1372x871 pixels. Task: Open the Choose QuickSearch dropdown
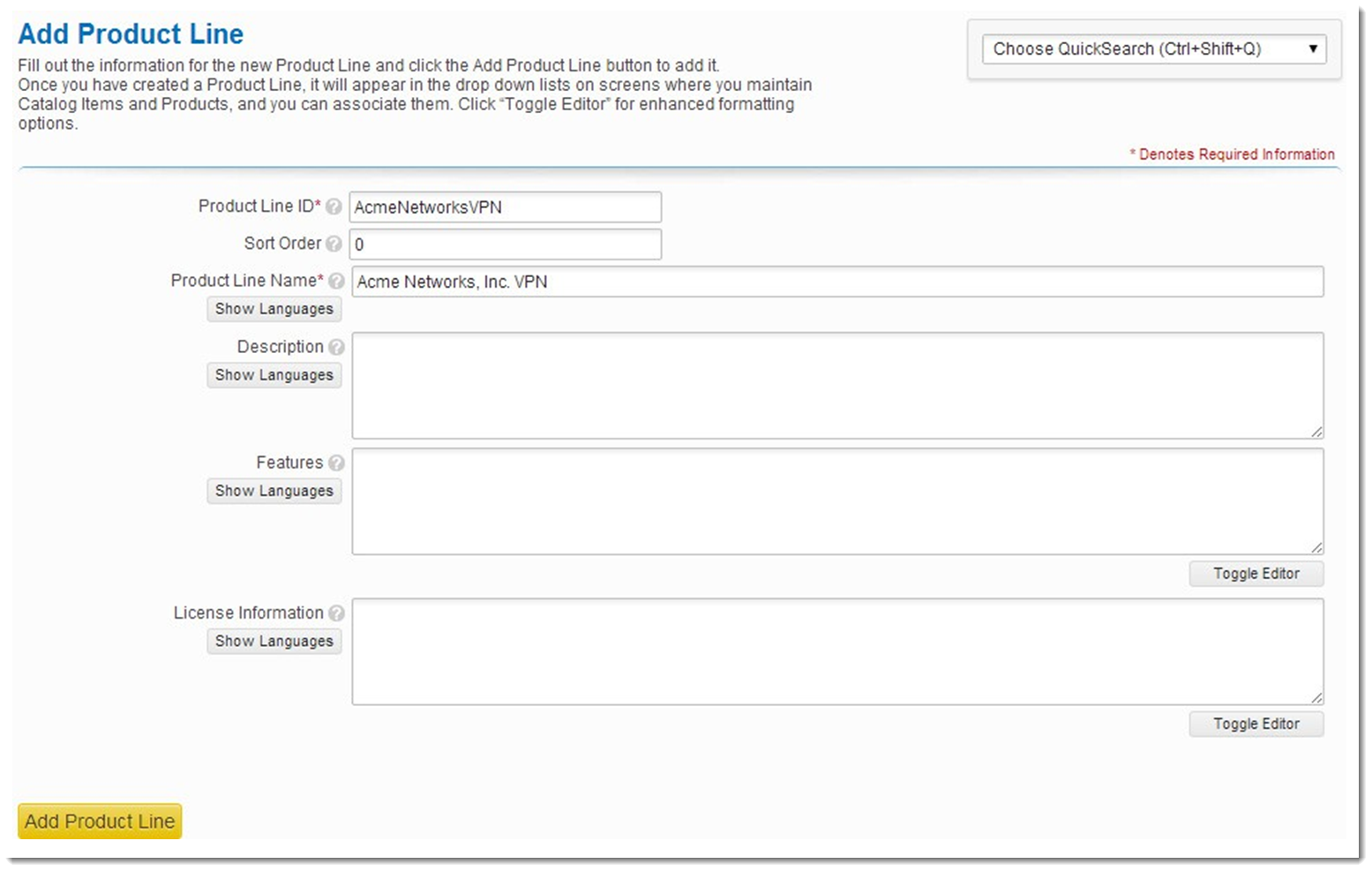[x=1154, y=49]
